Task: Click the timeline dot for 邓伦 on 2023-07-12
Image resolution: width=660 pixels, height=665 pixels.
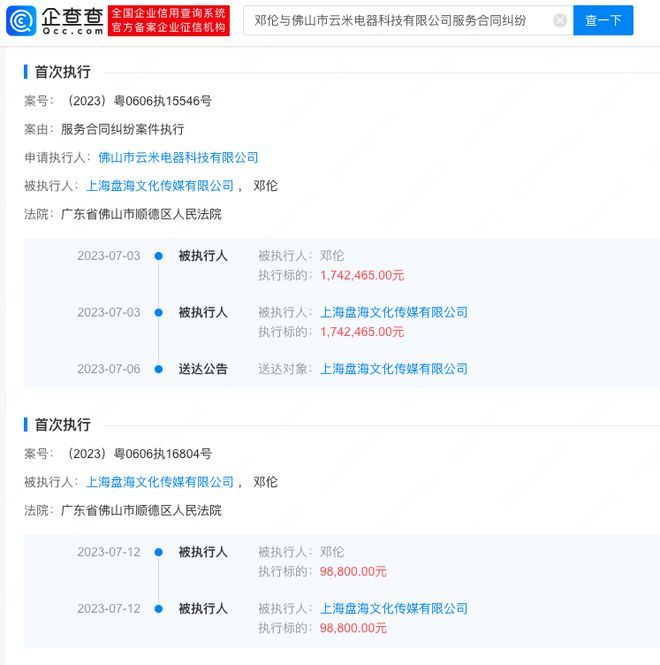Action: pyautogui.click(x=159, y=552)
